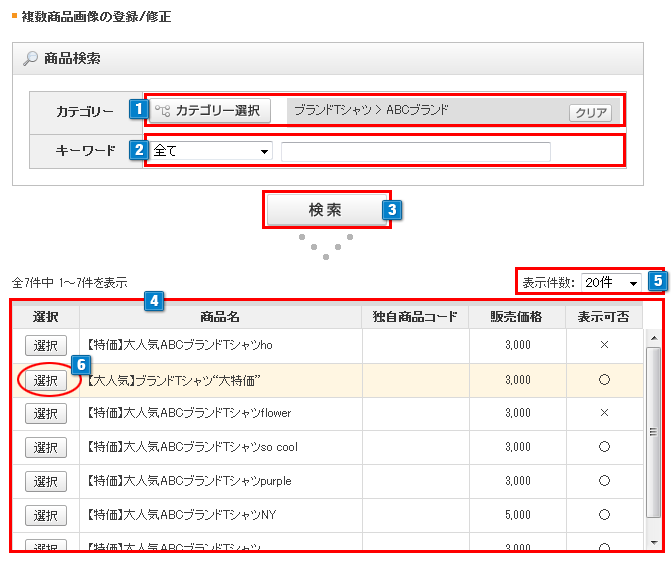Select the ABCブランドTシャツflower product
This screenshot has width=671, height=568.
(45, 413)
